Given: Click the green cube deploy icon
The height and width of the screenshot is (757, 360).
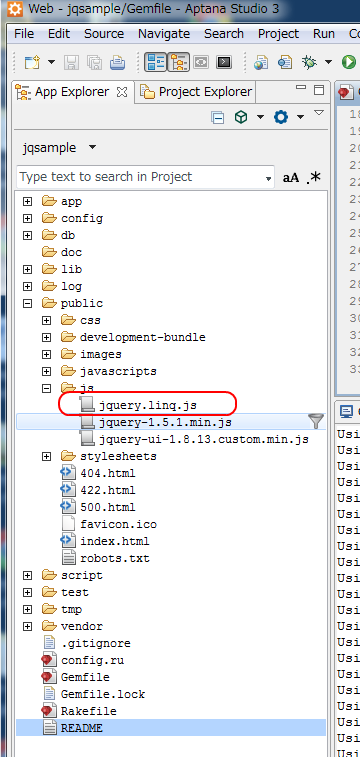Looking at the screenshot, I should (241, 117).
